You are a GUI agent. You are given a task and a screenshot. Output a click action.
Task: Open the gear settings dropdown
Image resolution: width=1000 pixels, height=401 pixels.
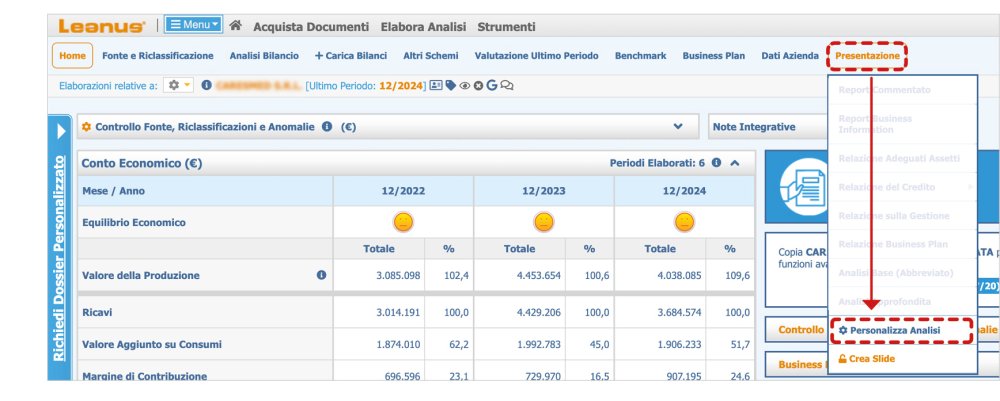(179, 86)
